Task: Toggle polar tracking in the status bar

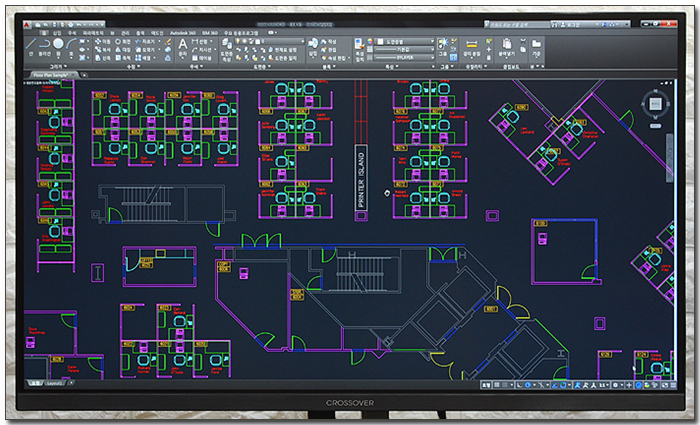Action: tap(528, 385)
